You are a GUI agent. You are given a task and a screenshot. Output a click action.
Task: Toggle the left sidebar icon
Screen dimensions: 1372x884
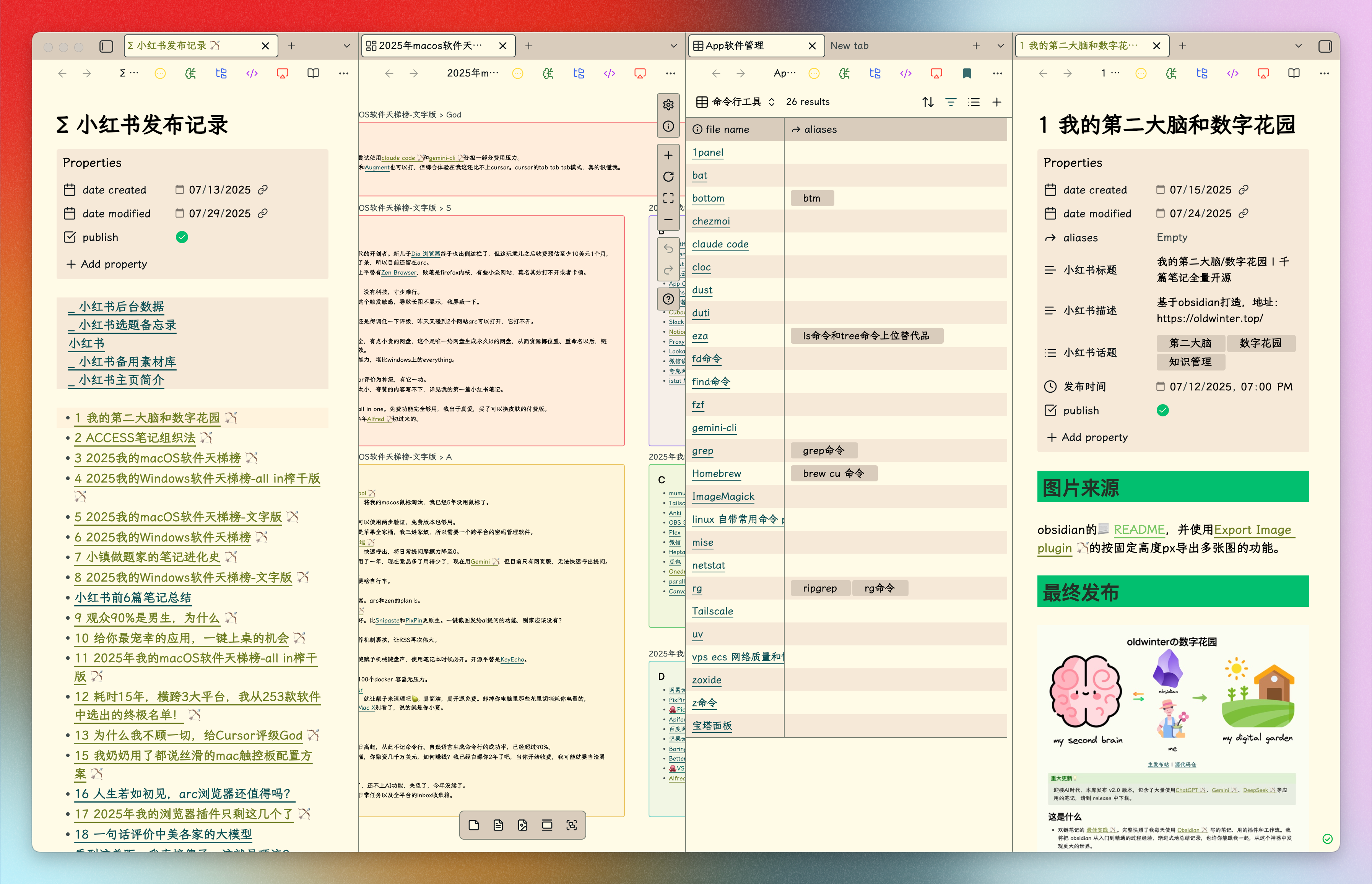point(106,46)
